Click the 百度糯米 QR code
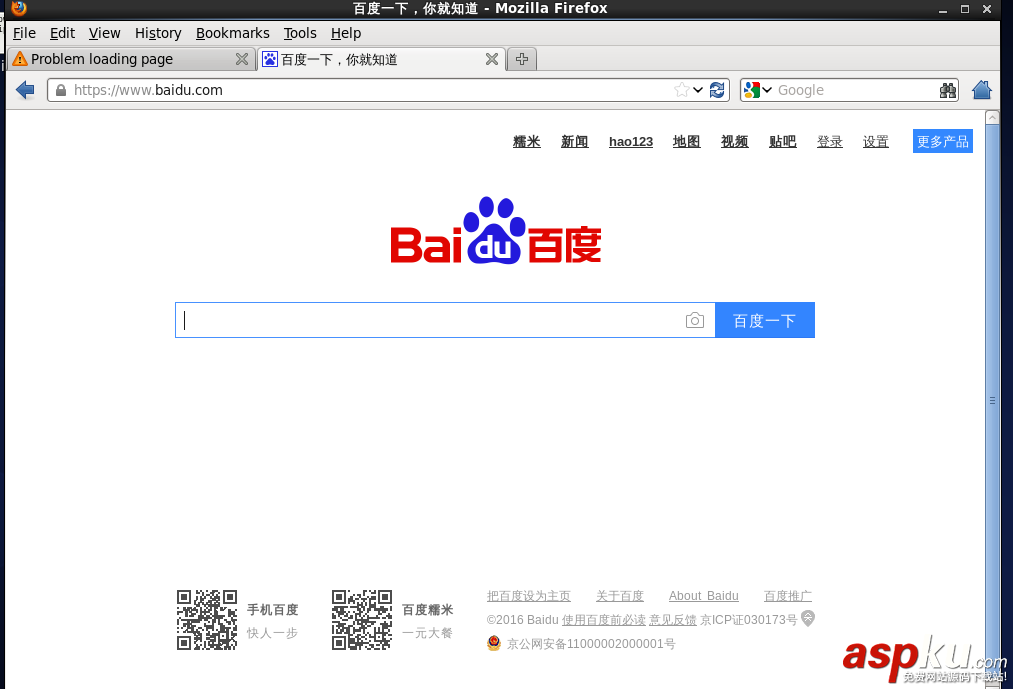 click(x=362, y=620)
